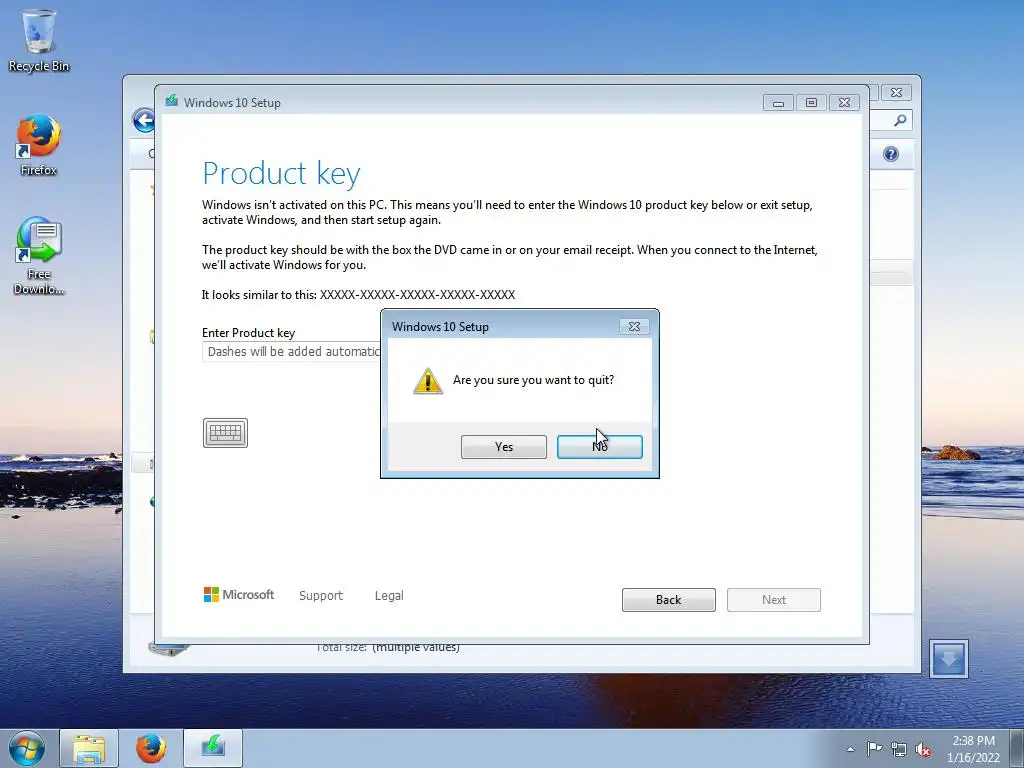Click Yes to quit setup
The image size is (1024, 768).
click(504, 447)
